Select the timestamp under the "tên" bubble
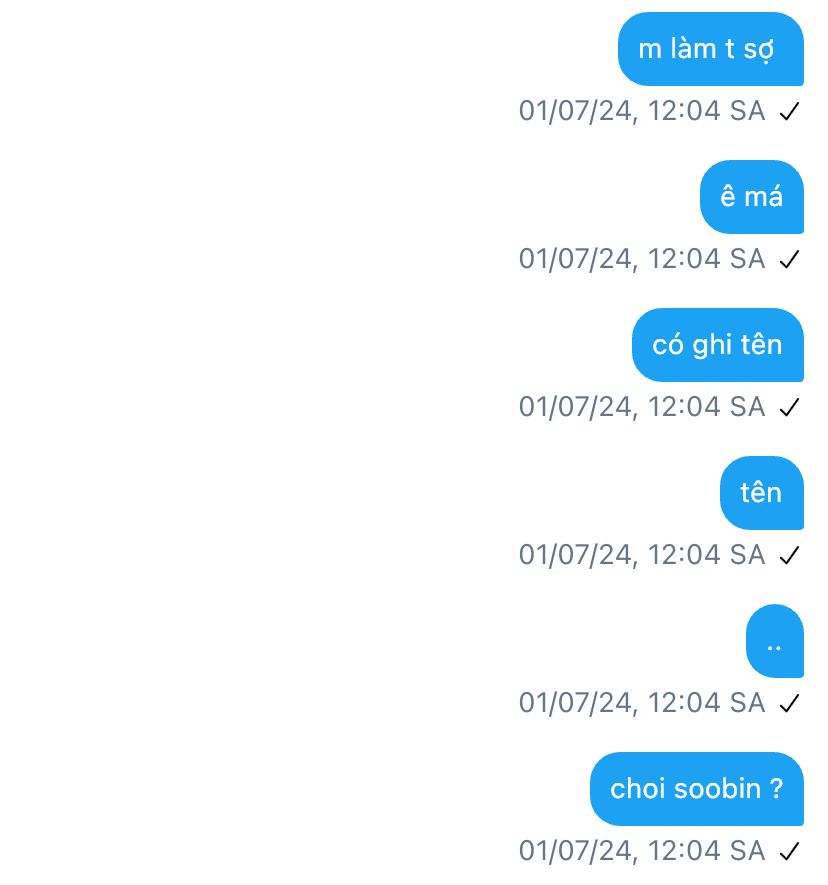The height and width of the screenshot is (885, 828). (x=642, y=554)
